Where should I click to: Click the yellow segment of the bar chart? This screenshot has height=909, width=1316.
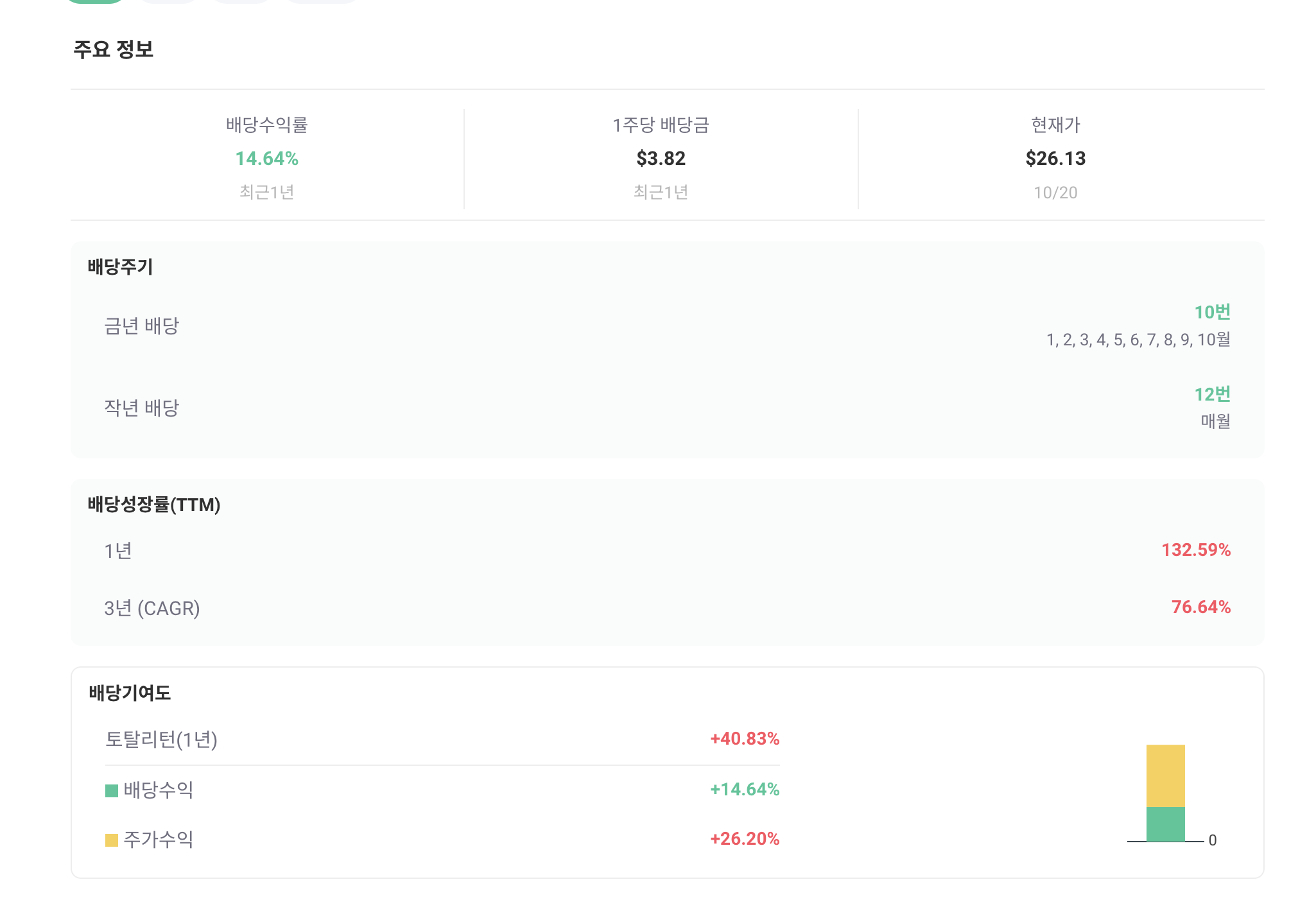[x=1165, y=775]
